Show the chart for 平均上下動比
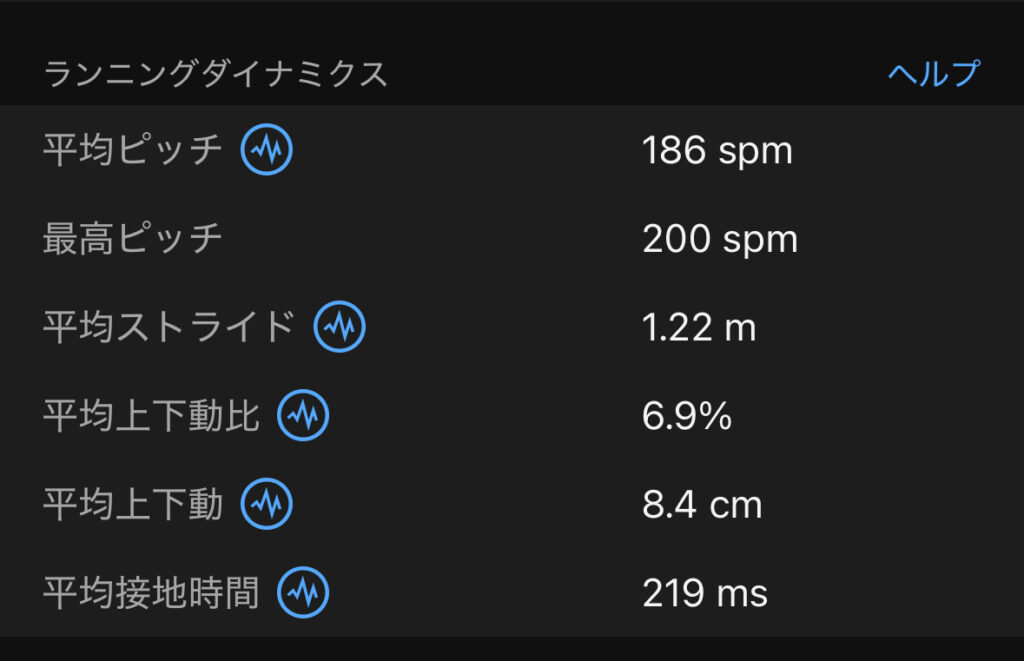This screenshot has width=1024, height=661. [302, 416]
